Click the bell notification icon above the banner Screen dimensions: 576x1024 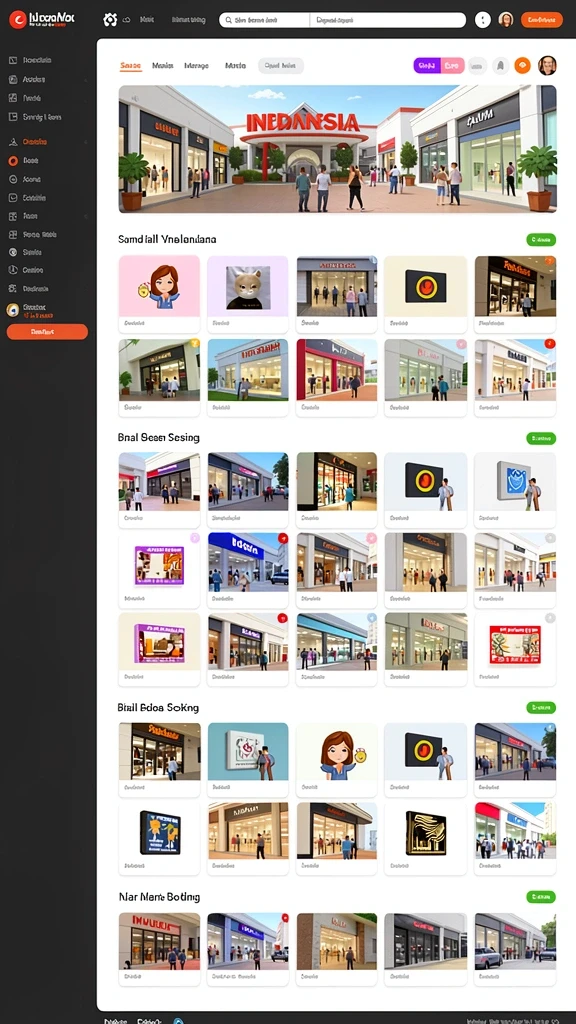click(500, 65)
